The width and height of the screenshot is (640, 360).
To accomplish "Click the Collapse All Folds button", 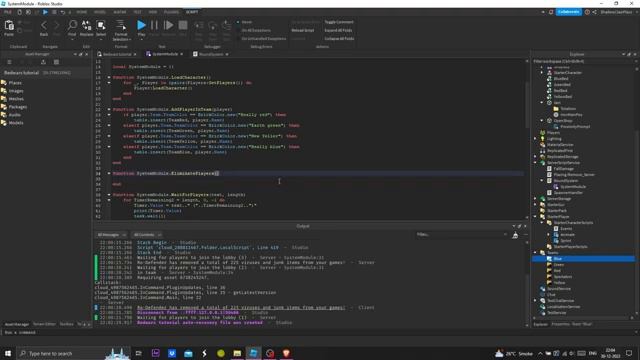I will click(x=339, y=39).
